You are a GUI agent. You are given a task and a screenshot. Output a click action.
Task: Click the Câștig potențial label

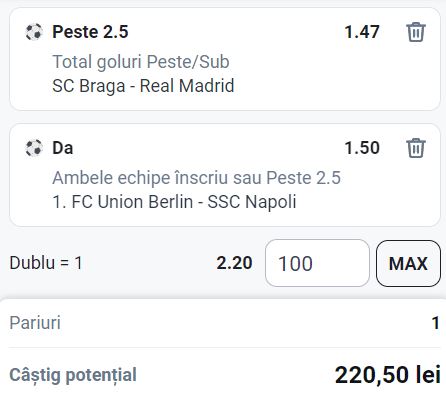pyautogui.click(x=73, y=375)
